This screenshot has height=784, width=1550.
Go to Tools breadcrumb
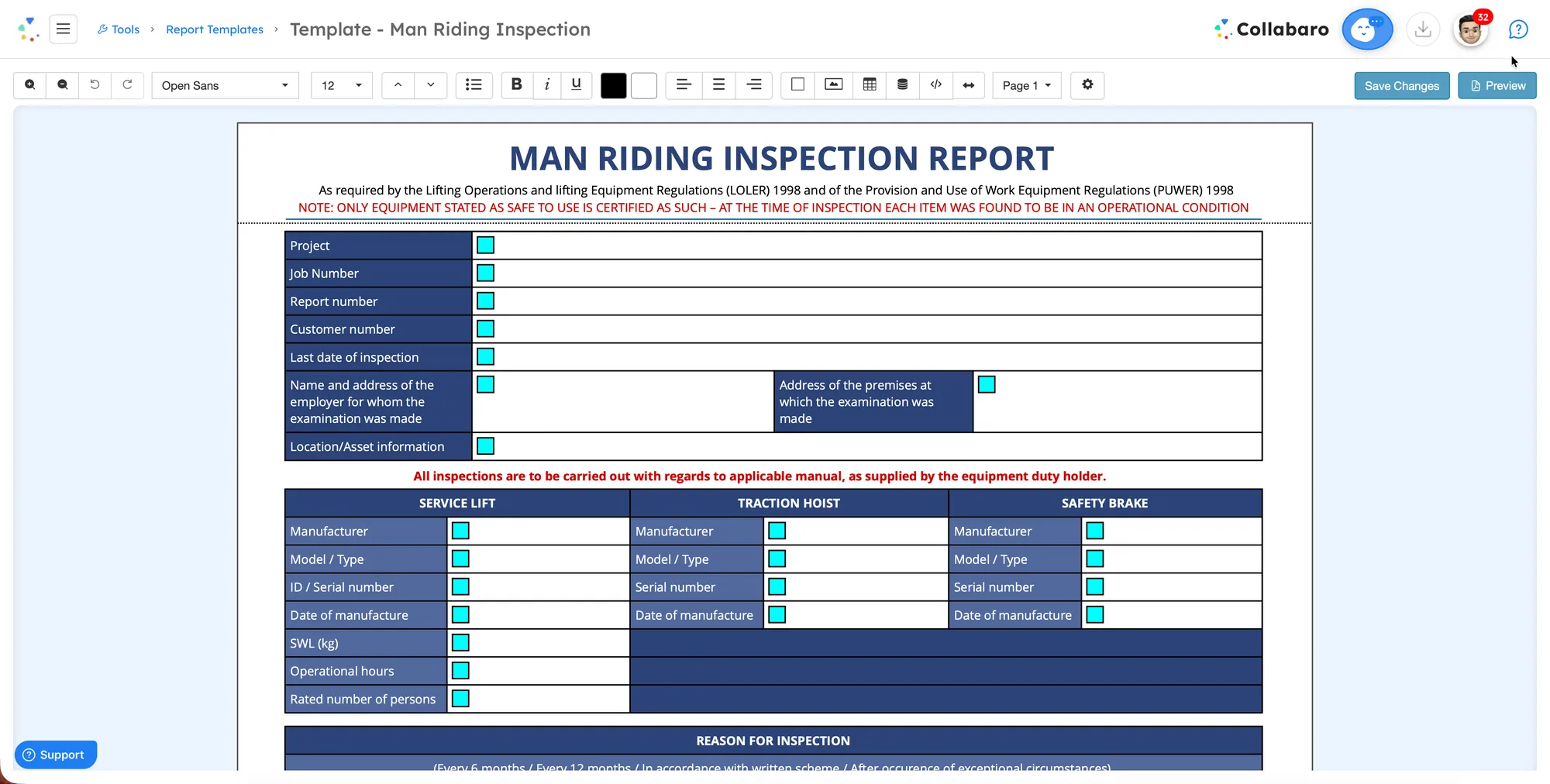point(119,29)
